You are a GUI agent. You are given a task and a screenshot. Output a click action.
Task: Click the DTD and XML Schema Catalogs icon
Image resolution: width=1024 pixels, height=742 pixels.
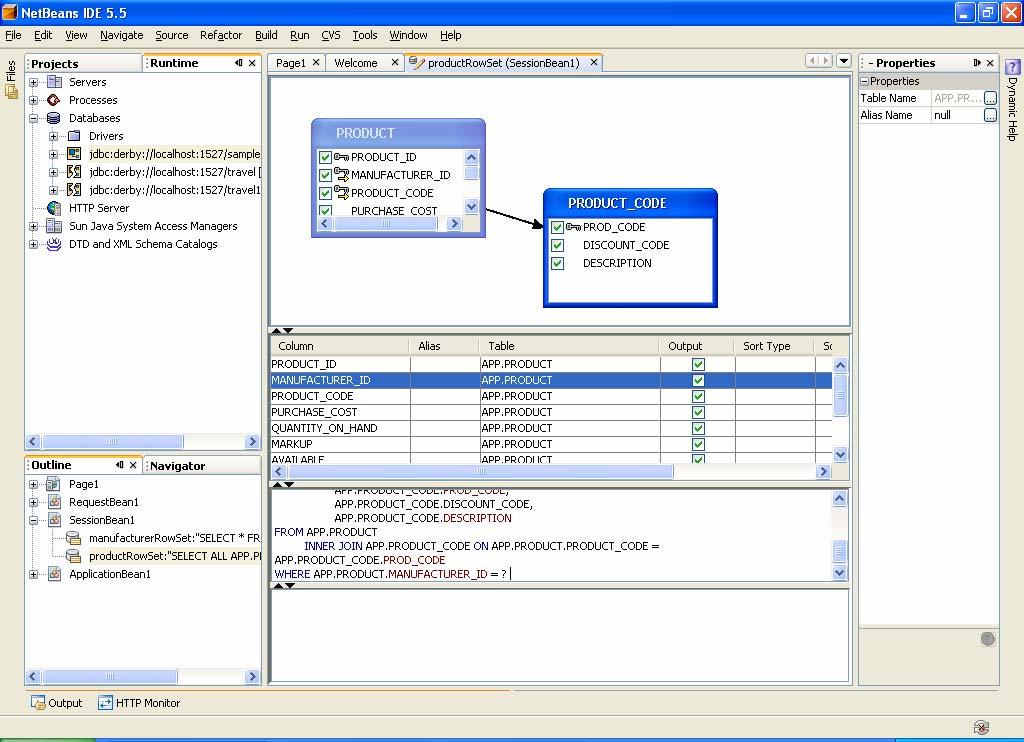[54, 244]
